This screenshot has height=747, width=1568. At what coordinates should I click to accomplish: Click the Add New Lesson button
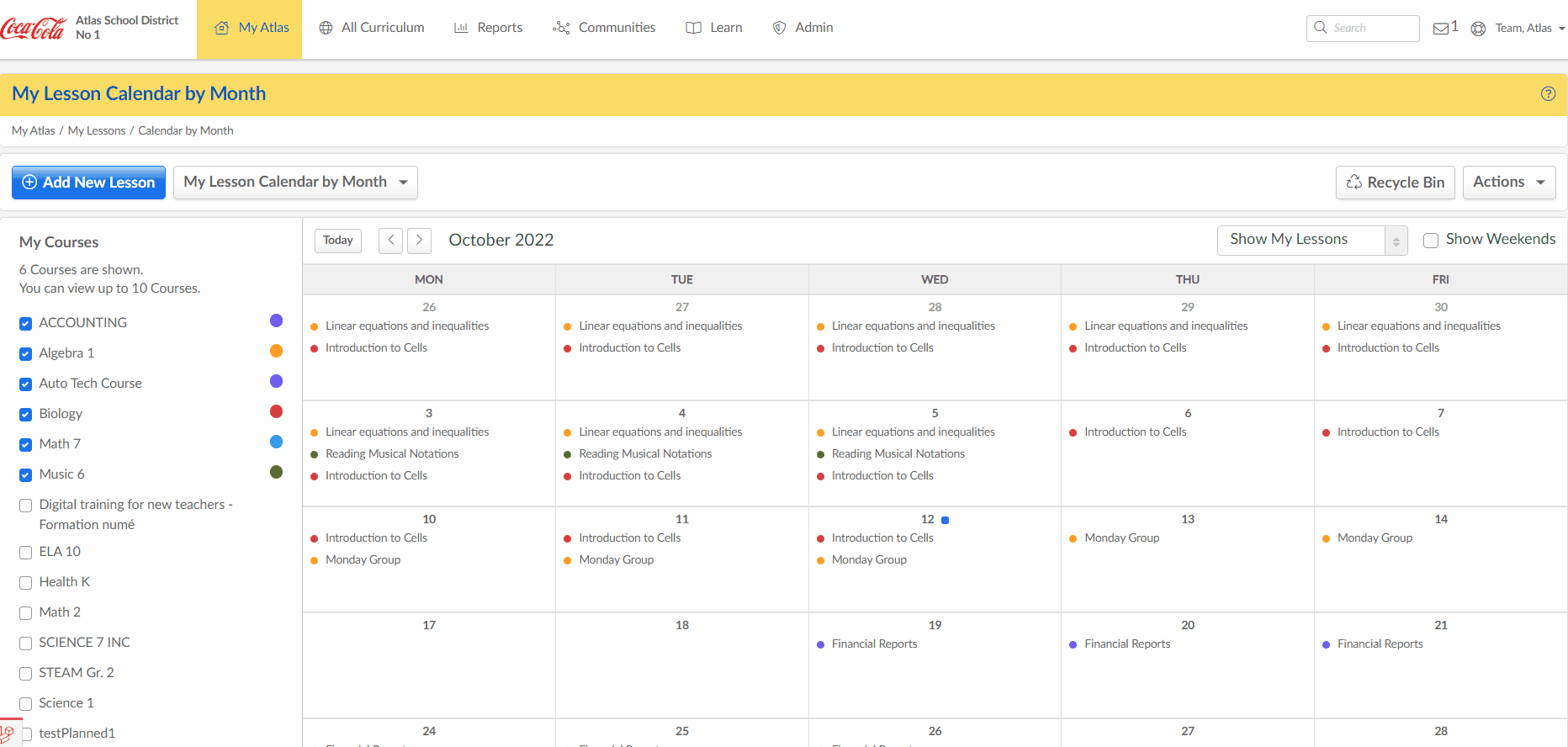(x=88, y=183)
